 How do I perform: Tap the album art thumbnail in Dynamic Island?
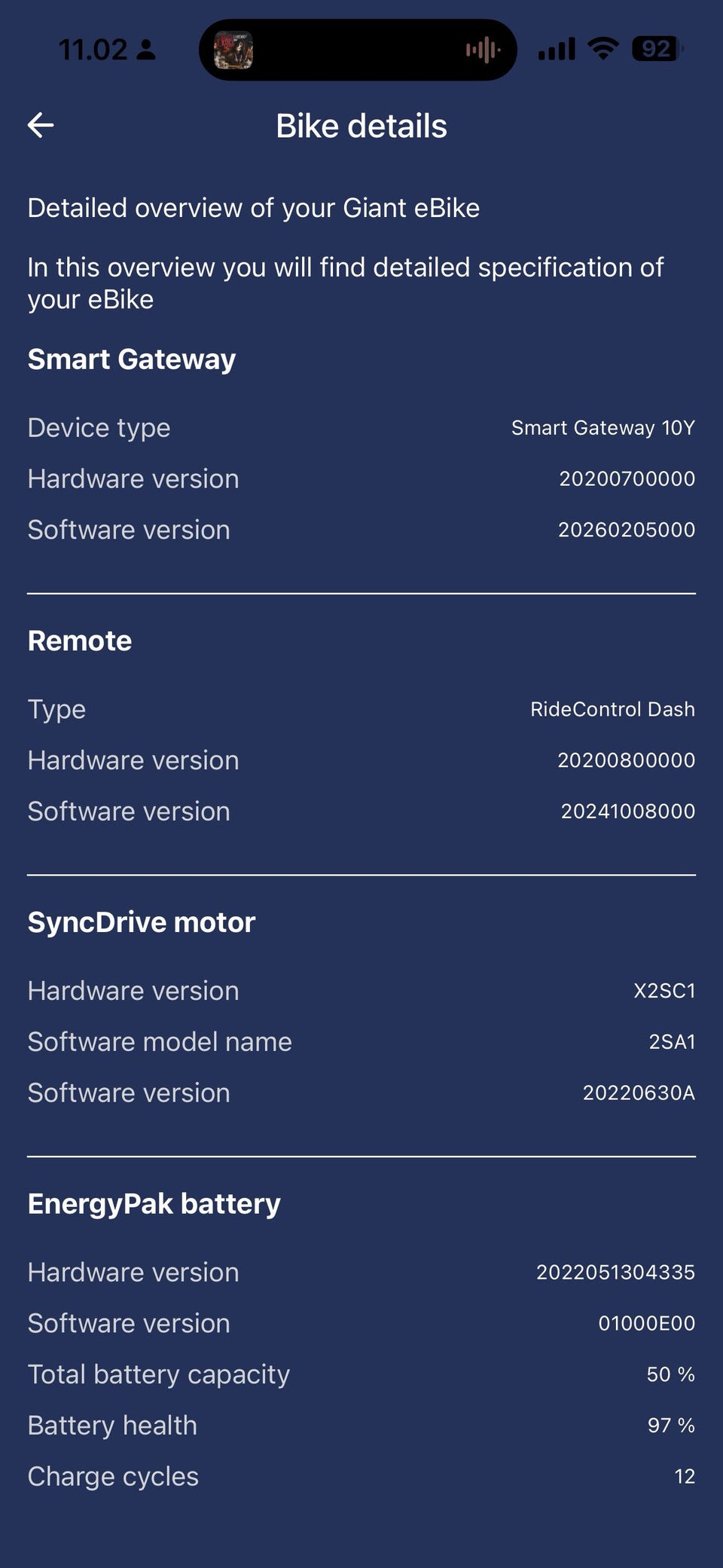point(233,50)
